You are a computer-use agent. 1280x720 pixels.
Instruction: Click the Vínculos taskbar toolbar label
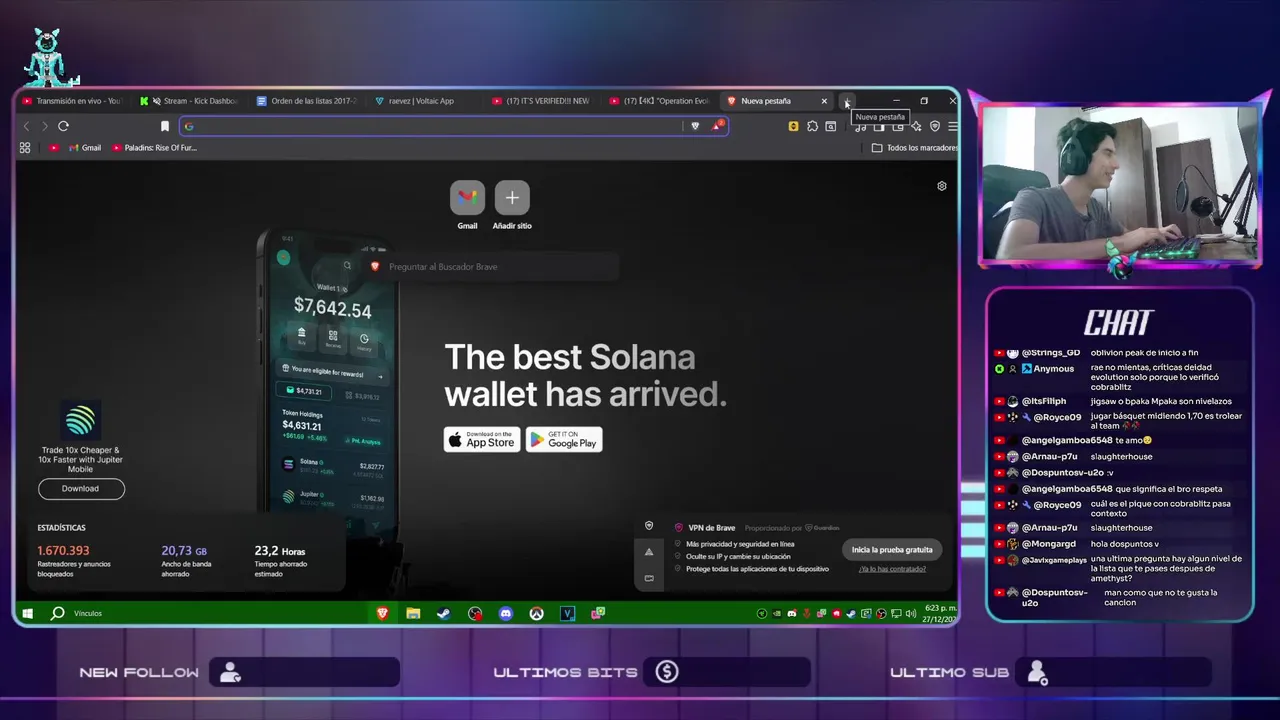pos(88,613)
